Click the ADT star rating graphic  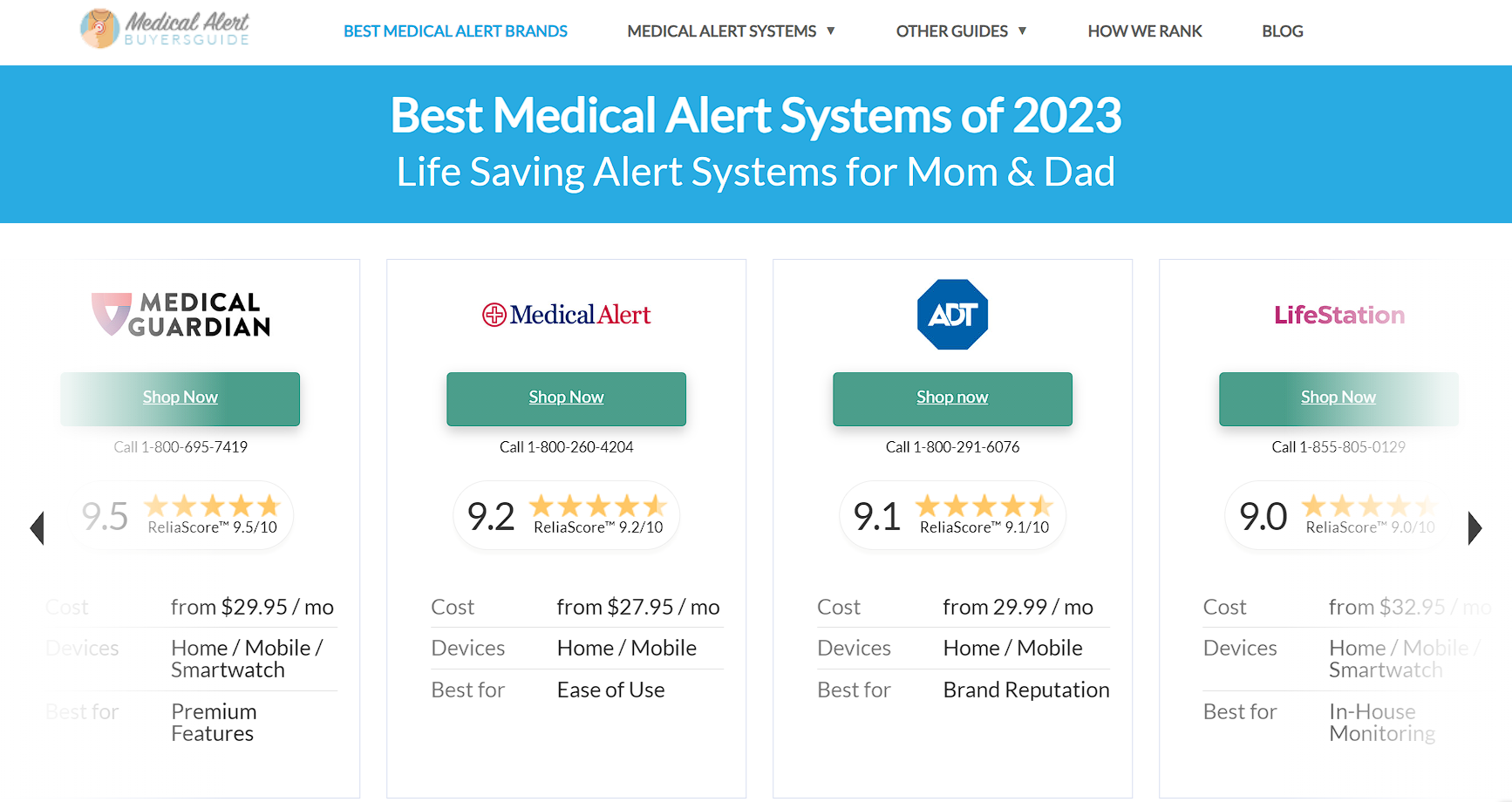984,506
